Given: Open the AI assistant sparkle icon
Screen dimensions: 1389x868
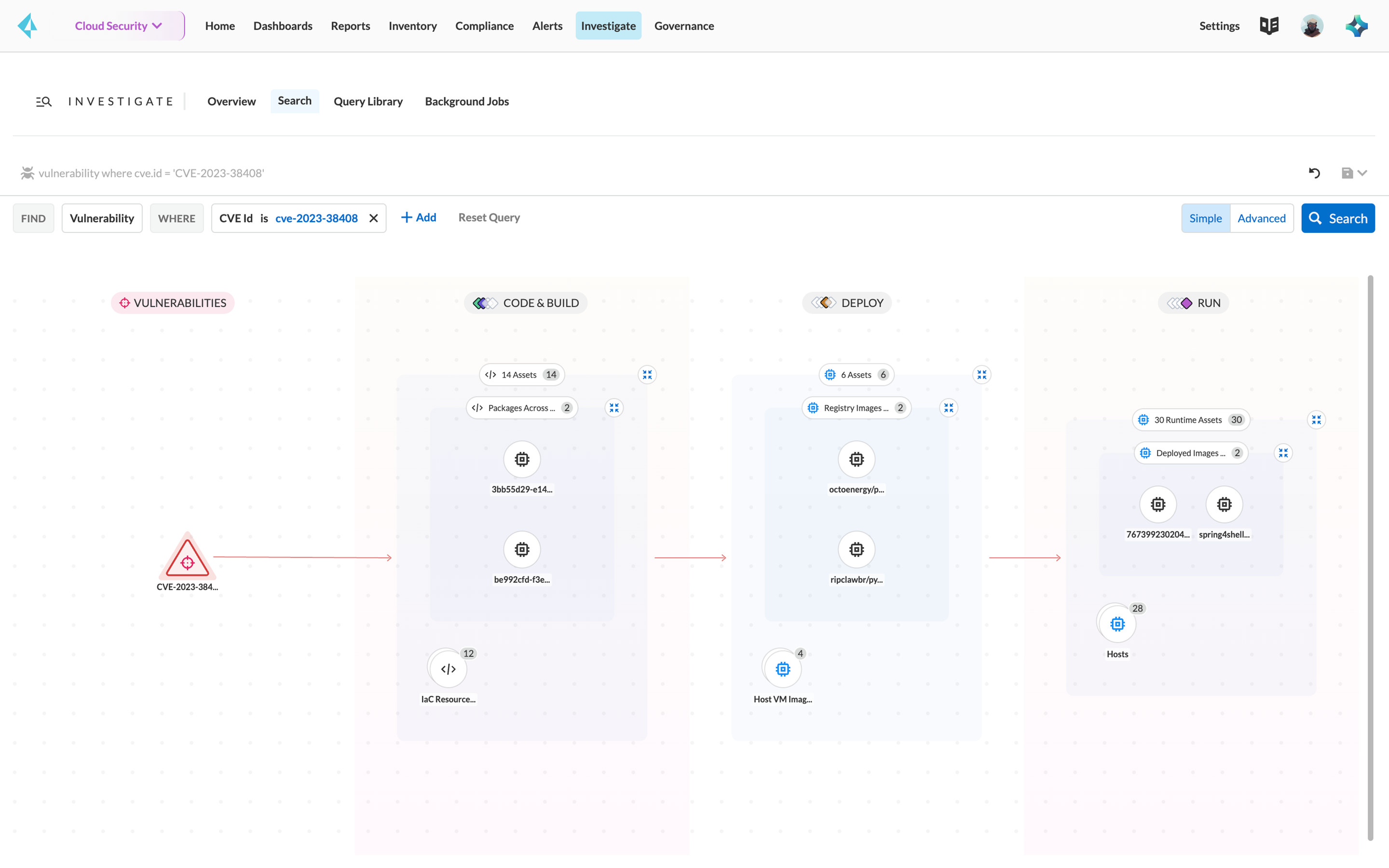Looking at the screenshot, I should (1356, 26).
